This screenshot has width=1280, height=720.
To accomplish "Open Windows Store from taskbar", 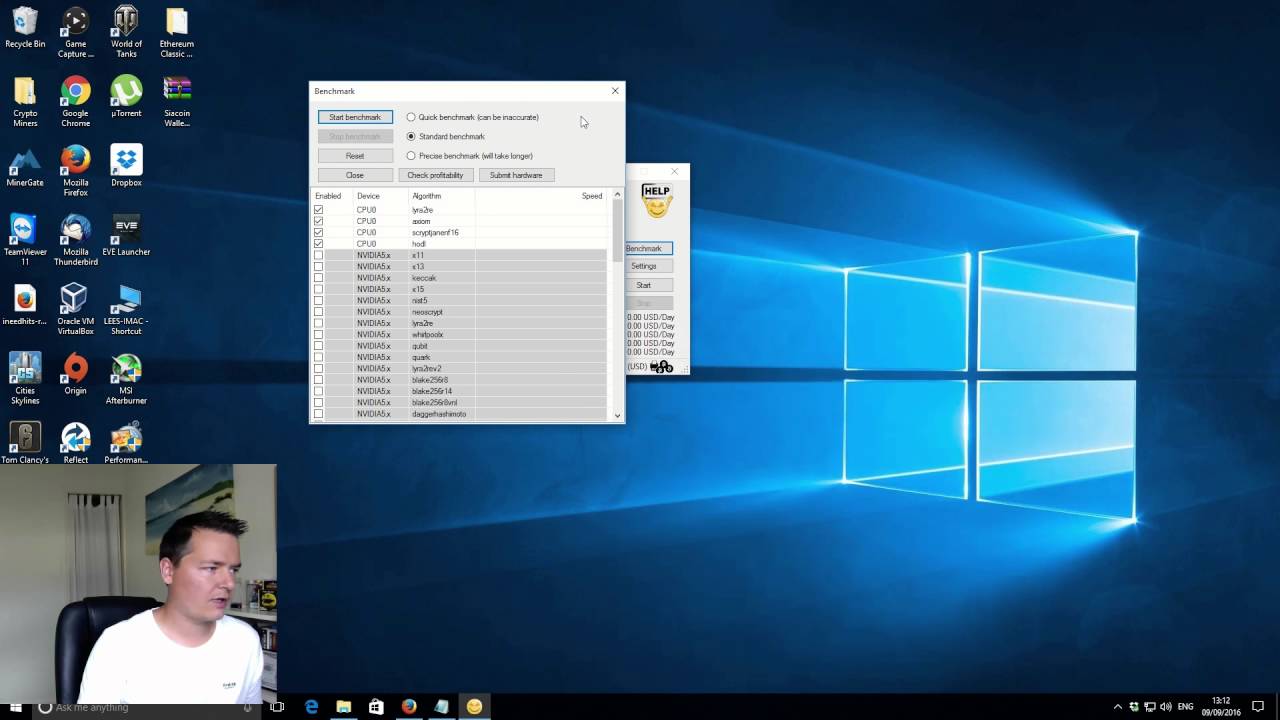I will (x=376, y=707).
